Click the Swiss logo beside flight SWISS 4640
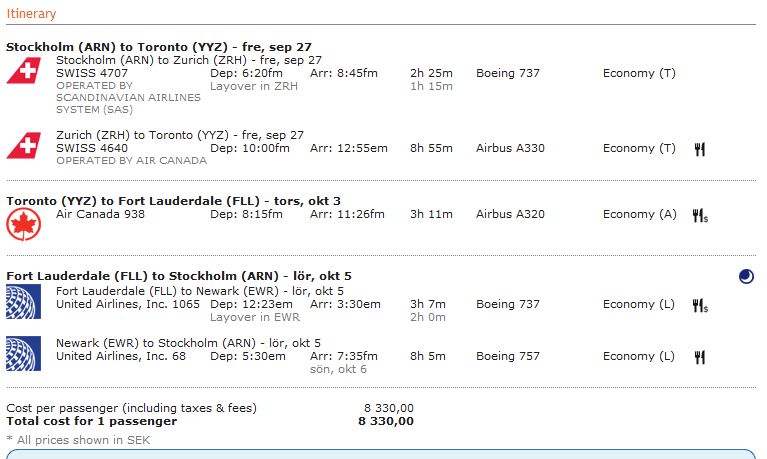 coord(22,145)
